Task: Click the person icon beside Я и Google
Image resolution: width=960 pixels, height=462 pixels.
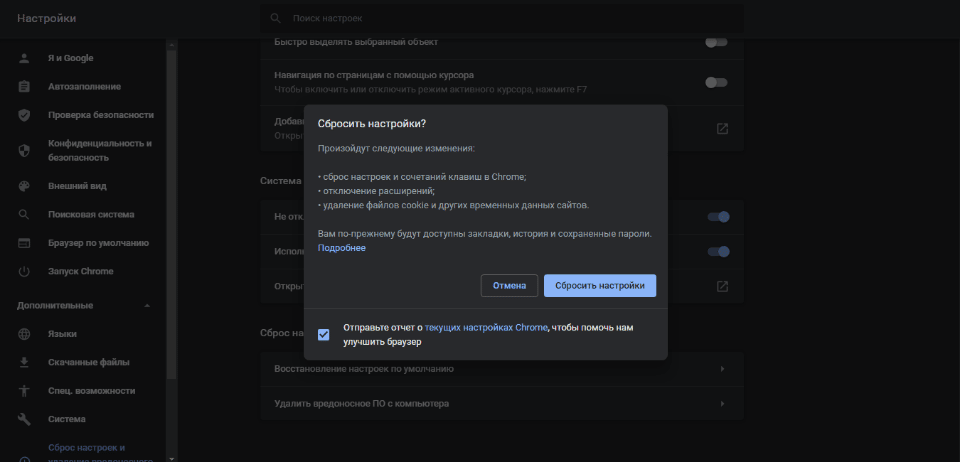Action: point(24,58)
